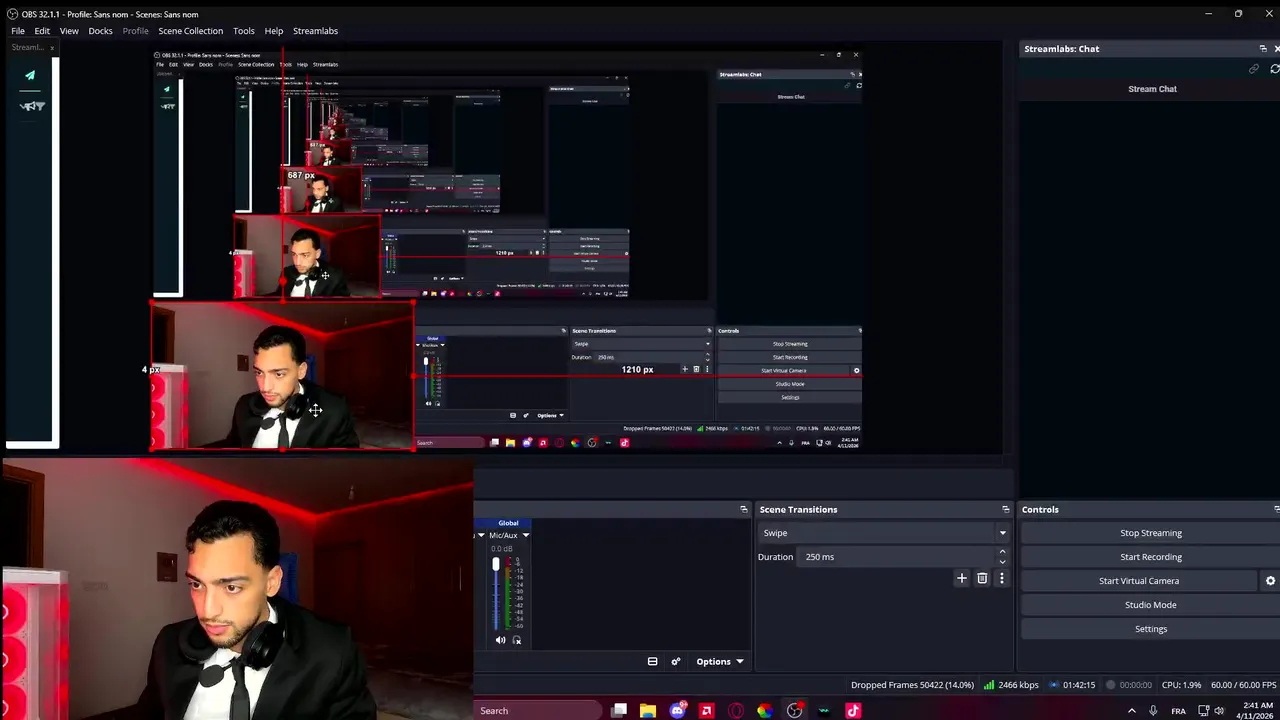
Task: Click the Streamlabs paper plane icon in left dock
Action: (x=30, y=75)
